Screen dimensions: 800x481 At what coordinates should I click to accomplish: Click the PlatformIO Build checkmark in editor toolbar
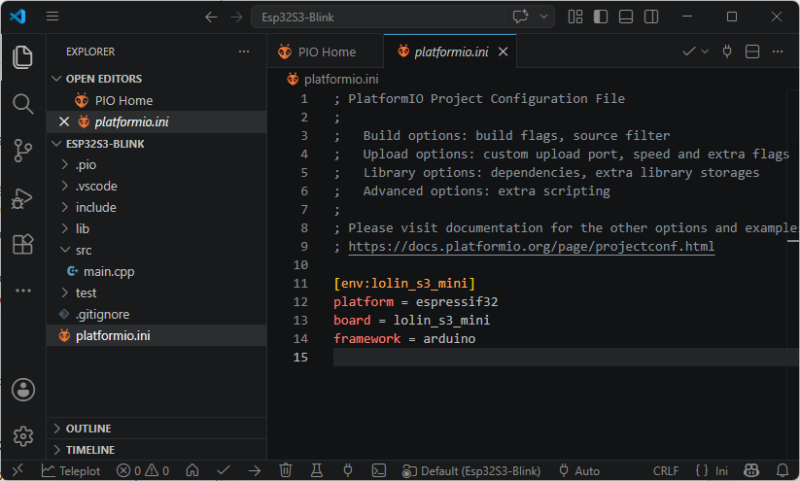[689, 52]
